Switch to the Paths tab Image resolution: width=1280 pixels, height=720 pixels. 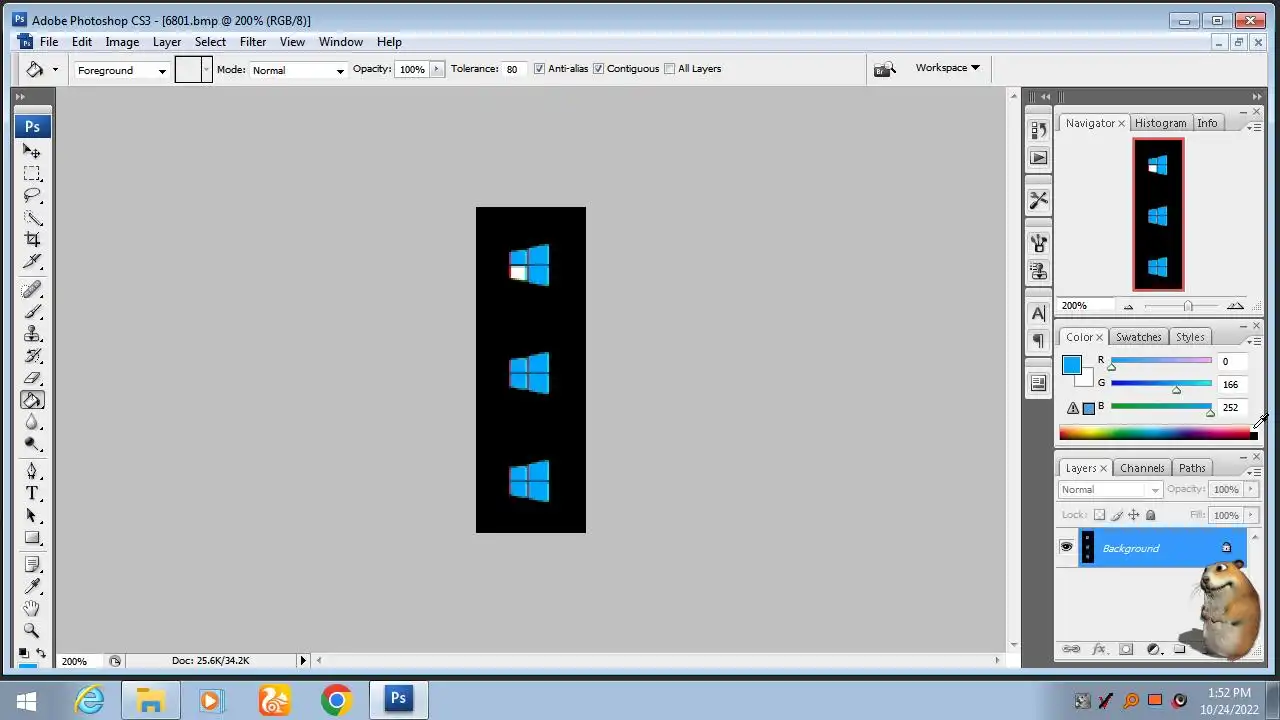(x=1192, y=468)
